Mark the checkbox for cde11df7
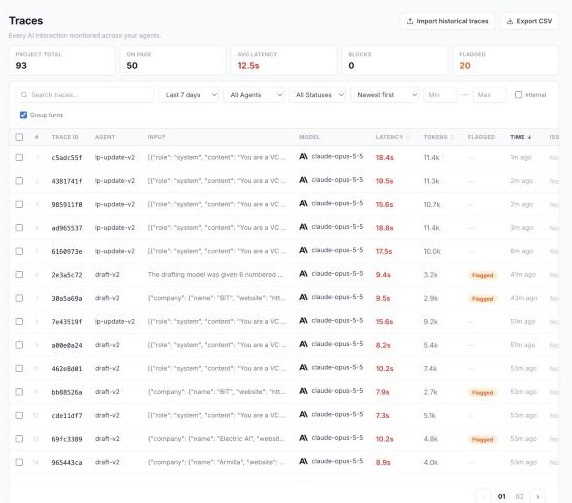 point(19,415)
